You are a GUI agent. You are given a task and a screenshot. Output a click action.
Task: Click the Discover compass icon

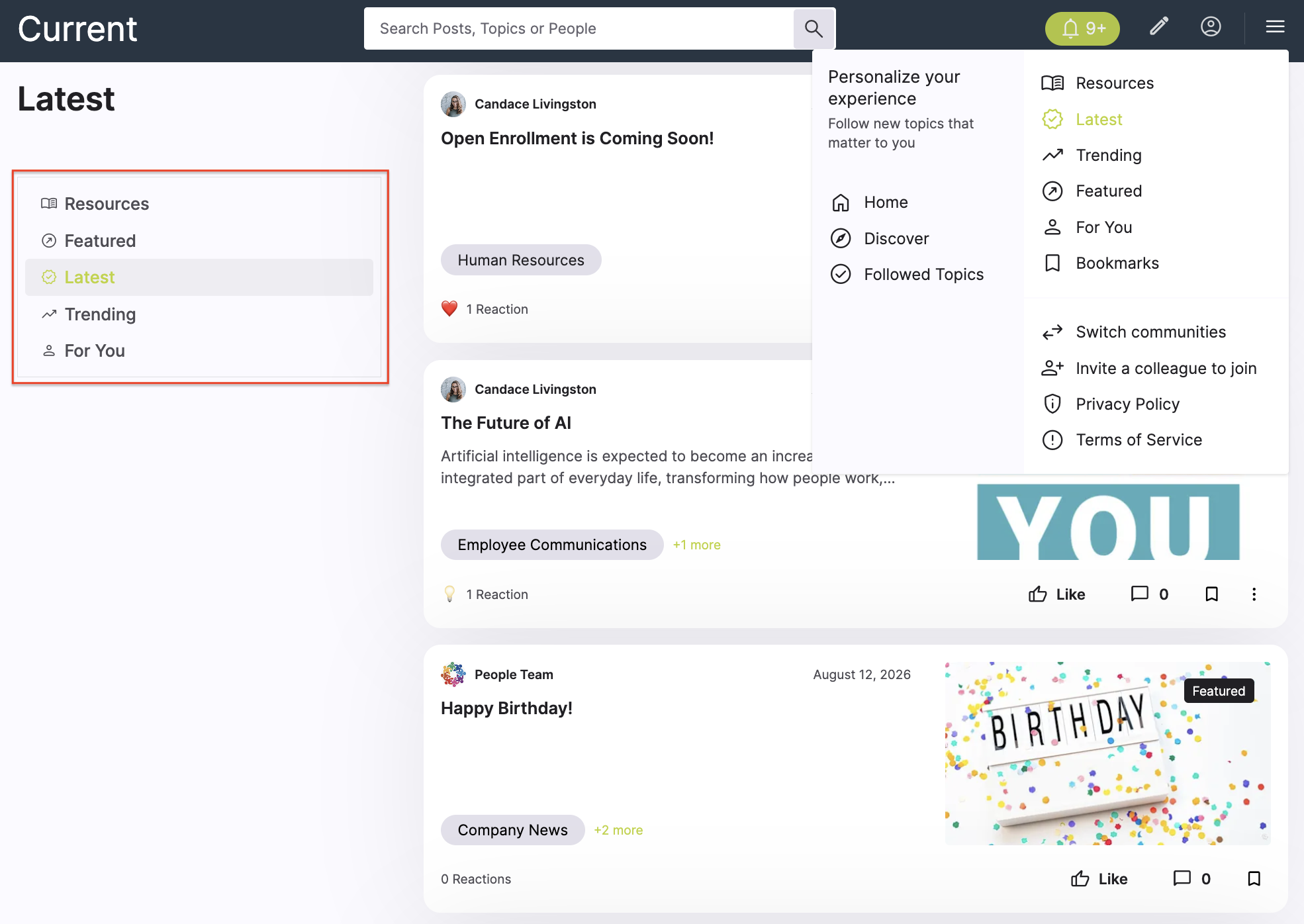point(841,238)
